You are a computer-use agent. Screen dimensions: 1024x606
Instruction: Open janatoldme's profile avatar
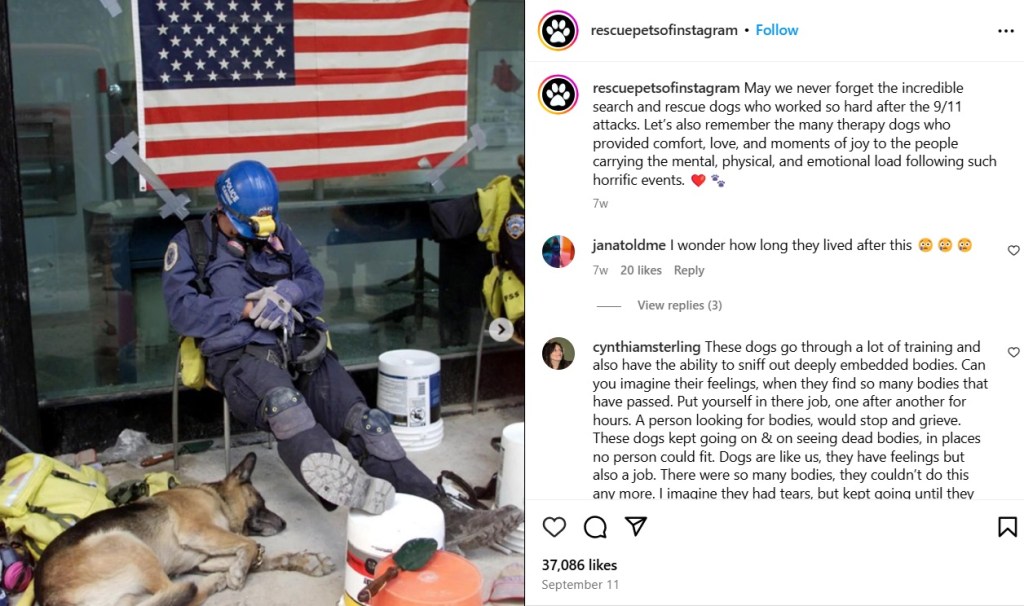(x=558, y=251)
